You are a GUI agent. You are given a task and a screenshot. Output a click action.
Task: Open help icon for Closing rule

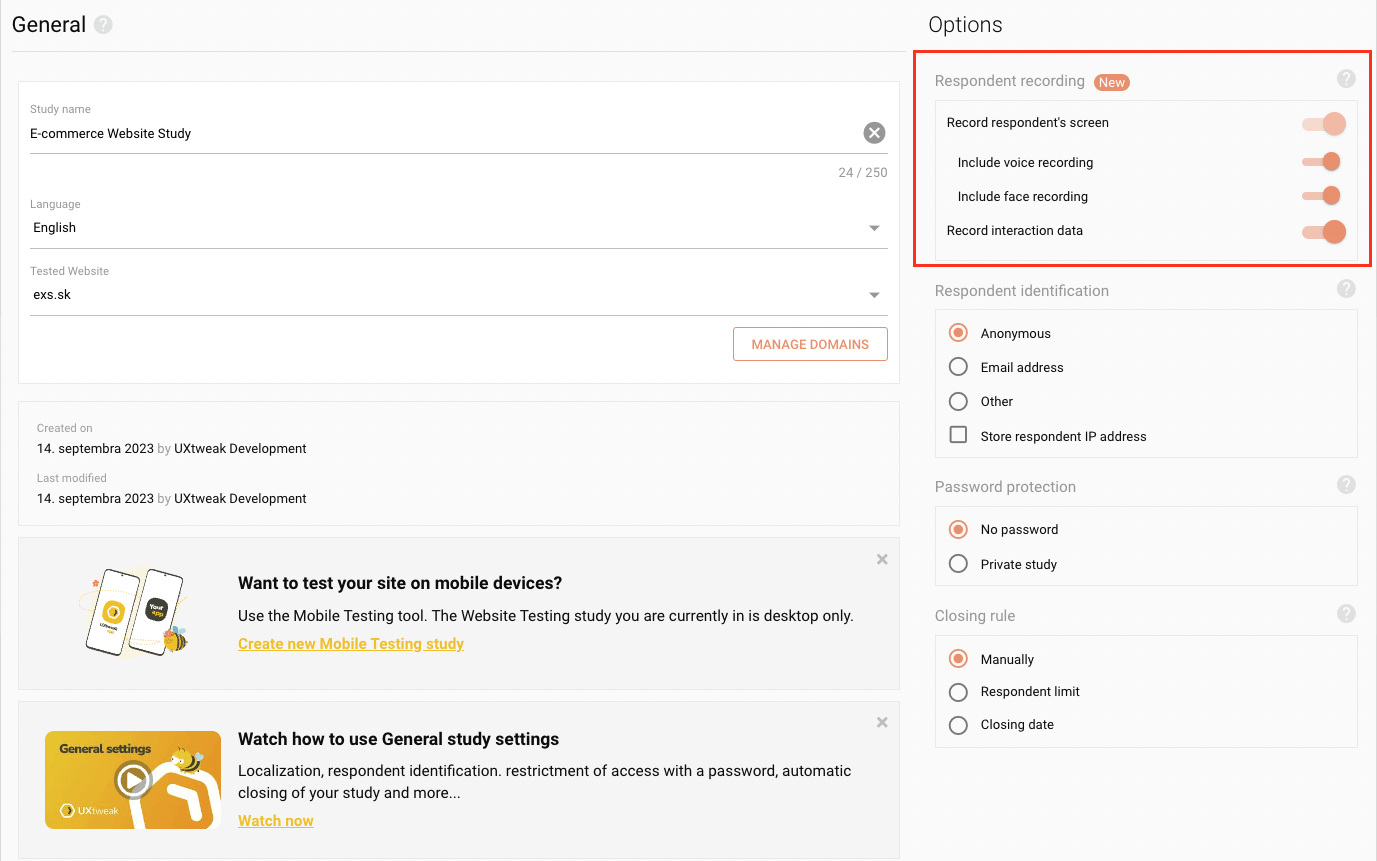1346,614
